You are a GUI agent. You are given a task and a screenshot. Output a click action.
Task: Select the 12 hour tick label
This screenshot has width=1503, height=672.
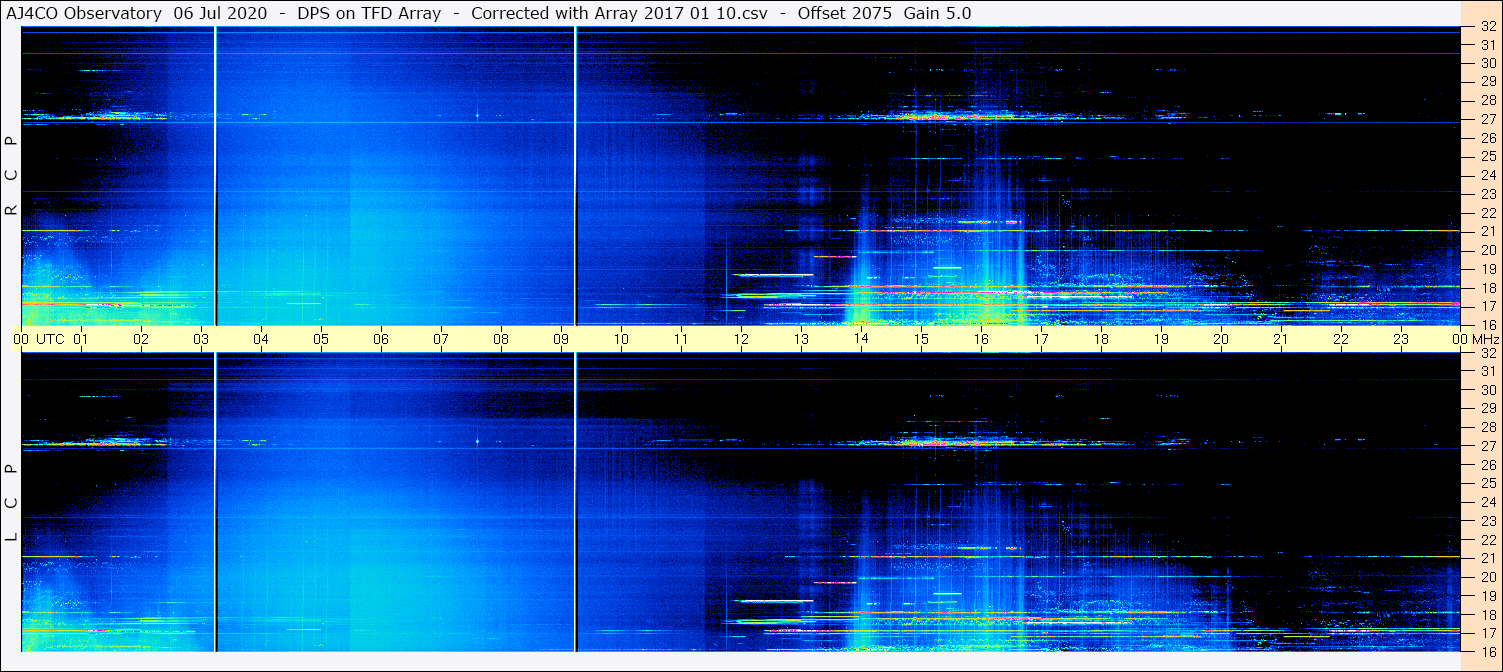[741, 339]
